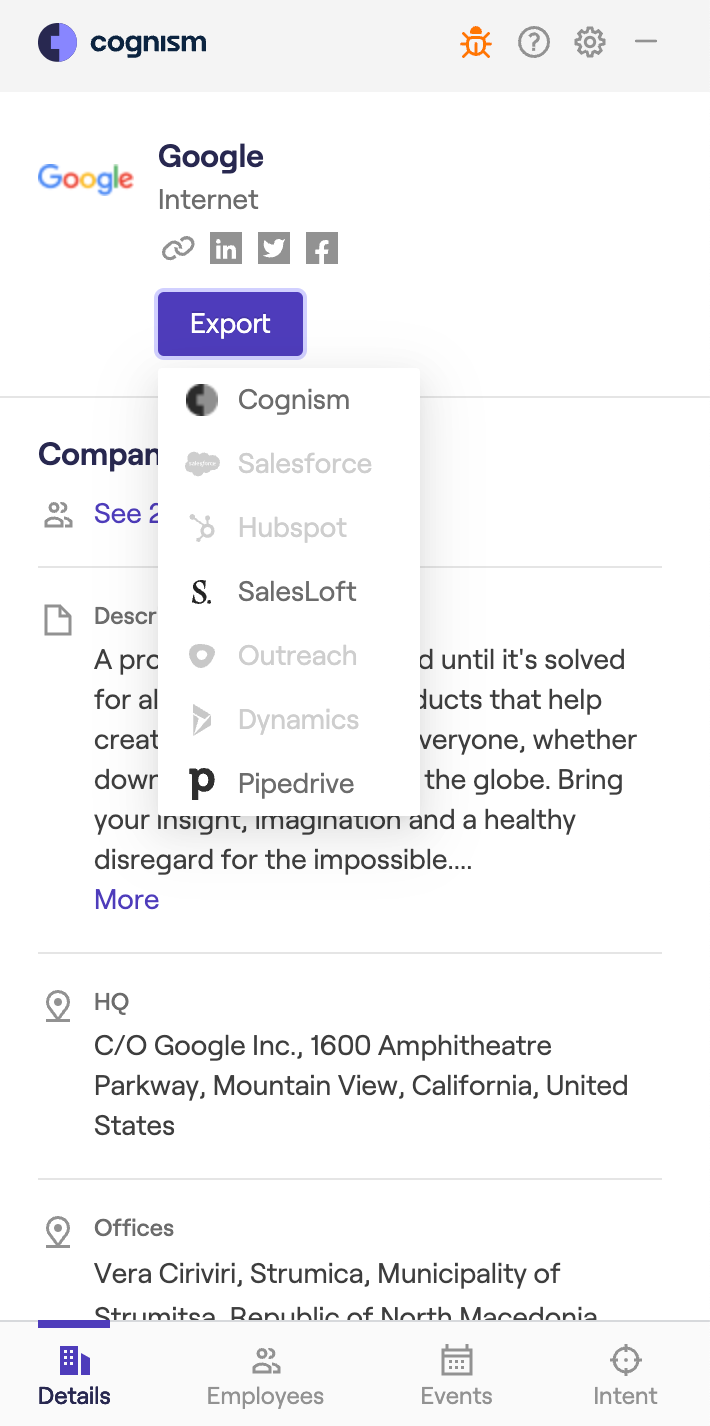Expand description with More link
710x1426 pixels.
pos(127,900)
